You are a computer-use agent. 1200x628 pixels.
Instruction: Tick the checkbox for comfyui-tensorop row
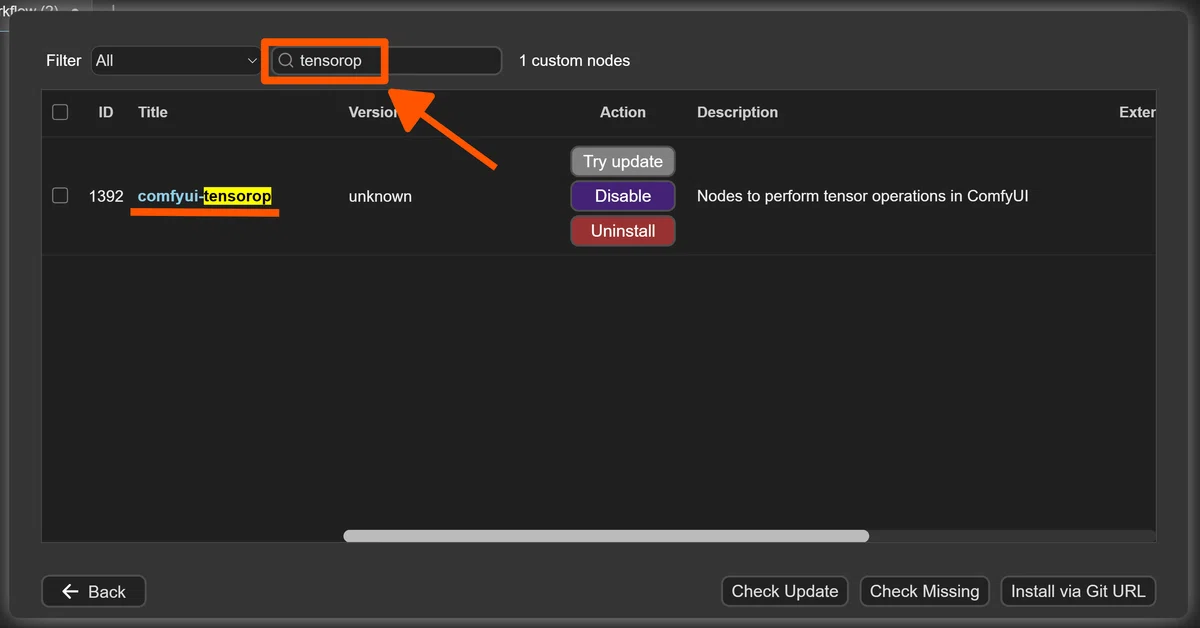[x=60, y=196]
